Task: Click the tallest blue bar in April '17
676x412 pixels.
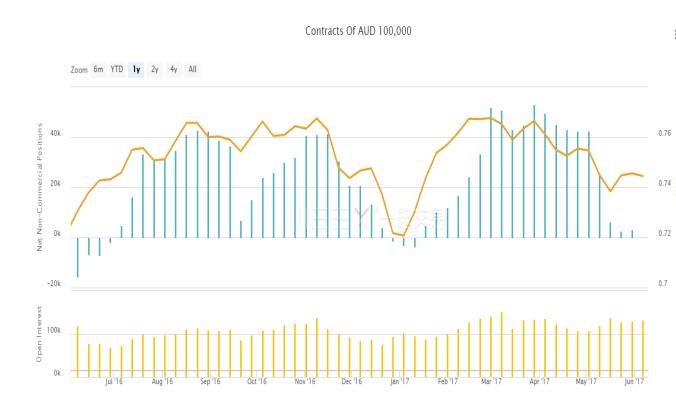Action: point(534,170)
